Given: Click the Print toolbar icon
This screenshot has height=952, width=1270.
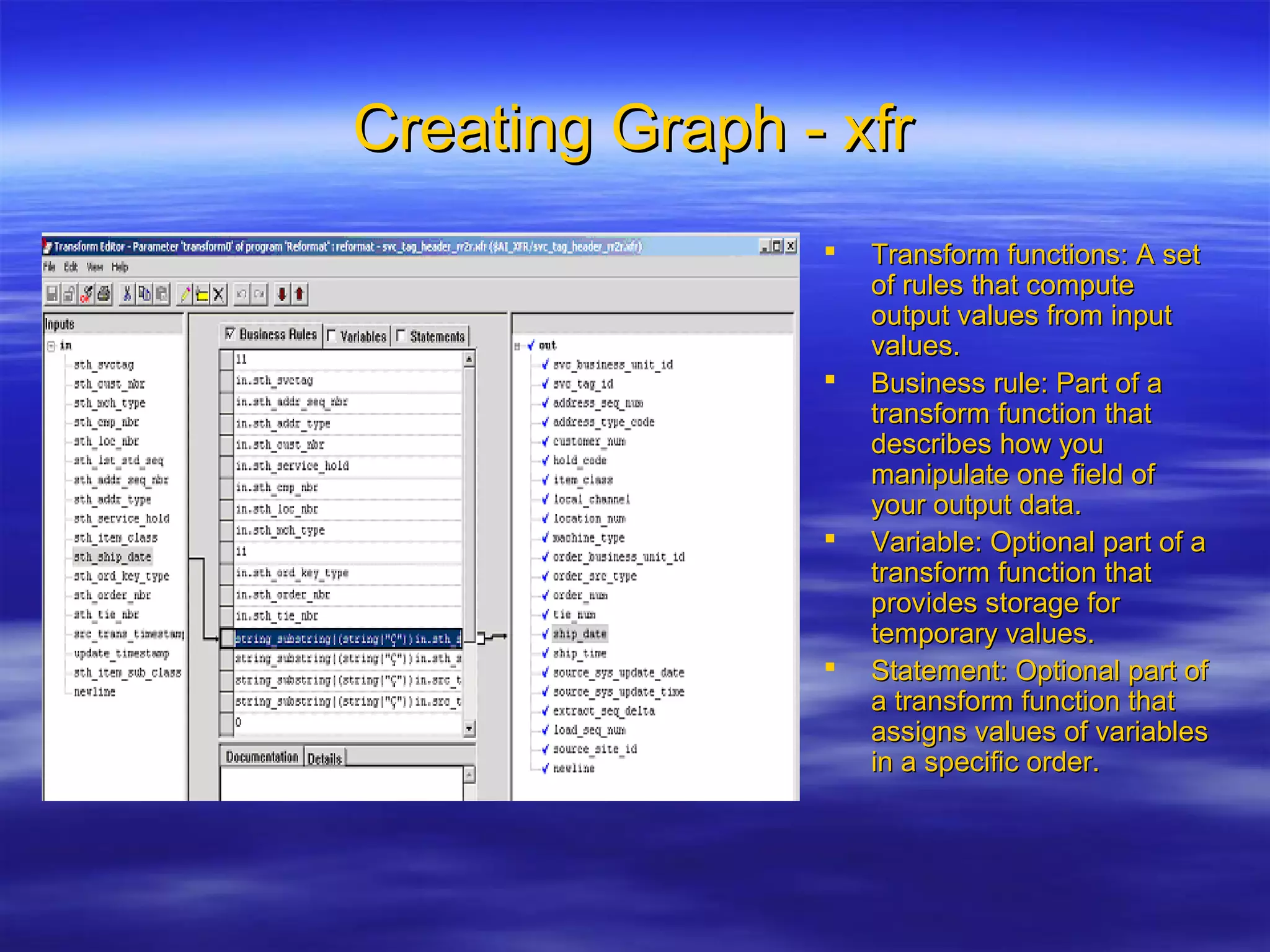Looking at the screenshot, I should pos(104,294).
